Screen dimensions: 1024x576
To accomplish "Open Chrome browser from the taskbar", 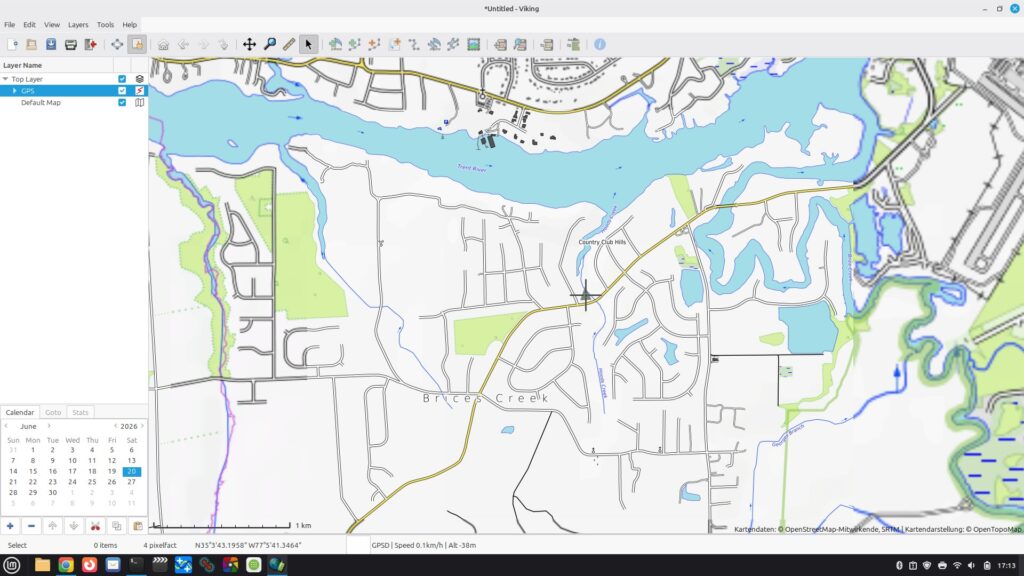I will 66,565.
